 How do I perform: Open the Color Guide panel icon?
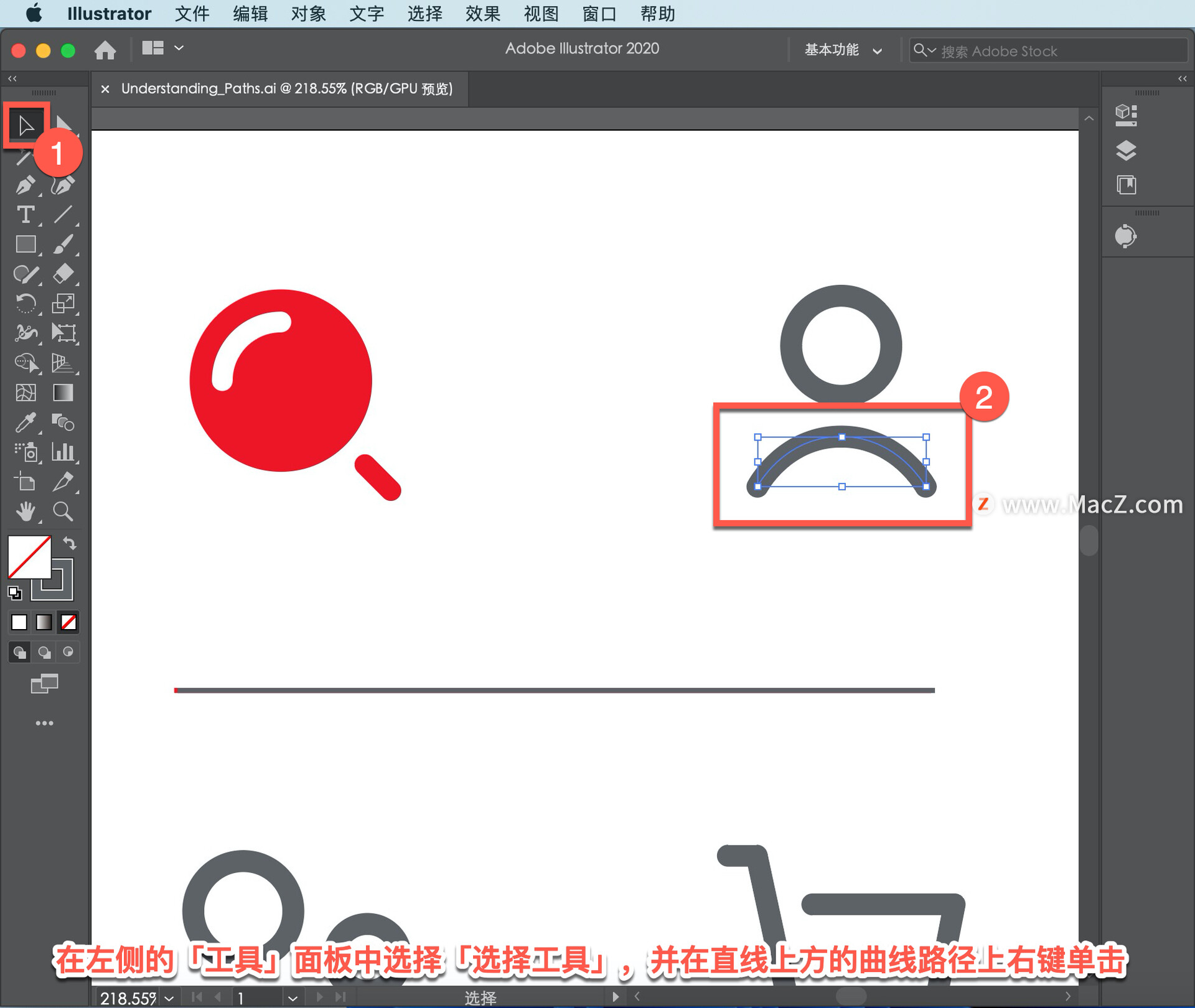click(x=1126, y=236)
